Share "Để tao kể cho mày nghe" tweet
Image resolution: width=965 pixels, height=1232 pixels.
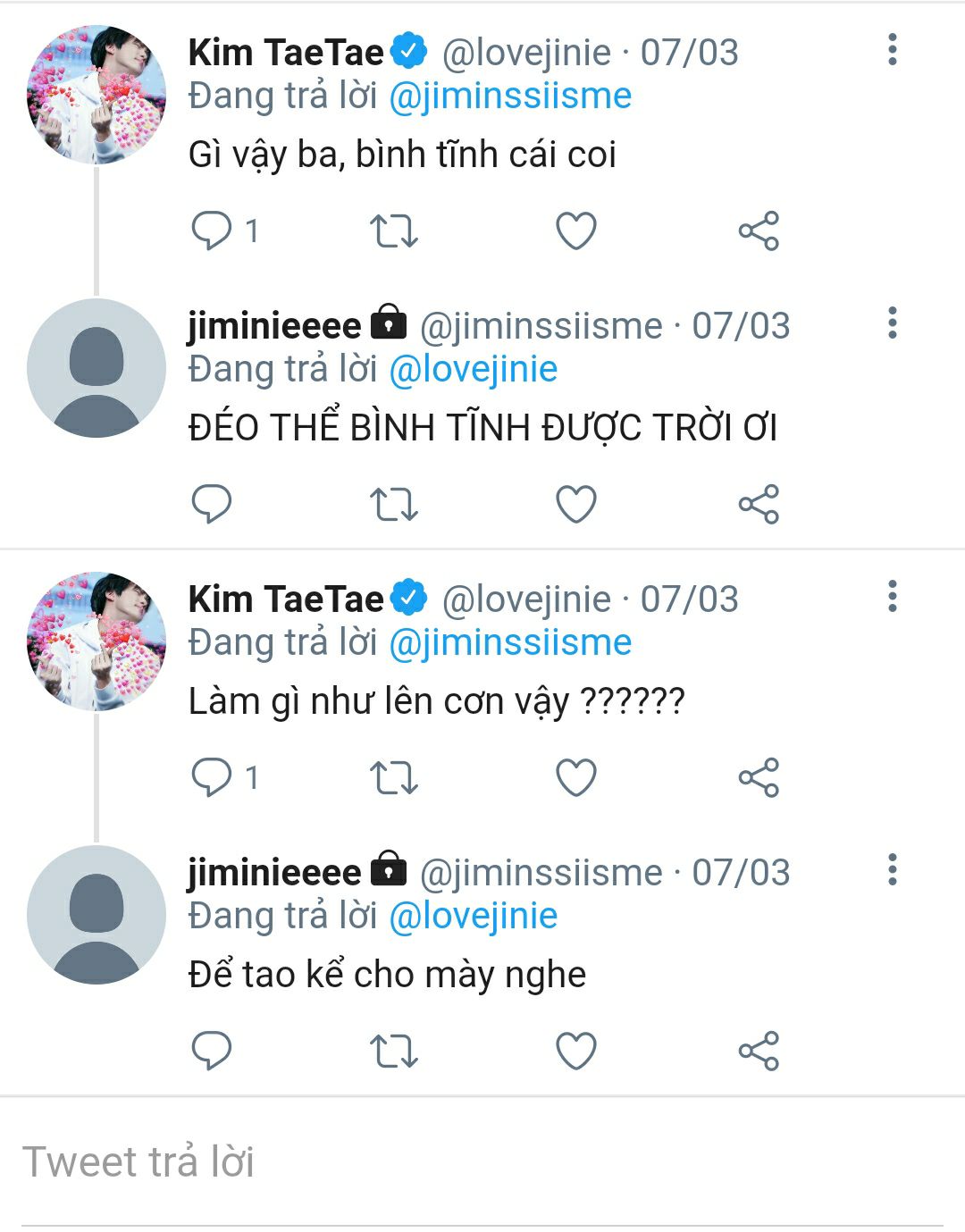[759, 1051]
